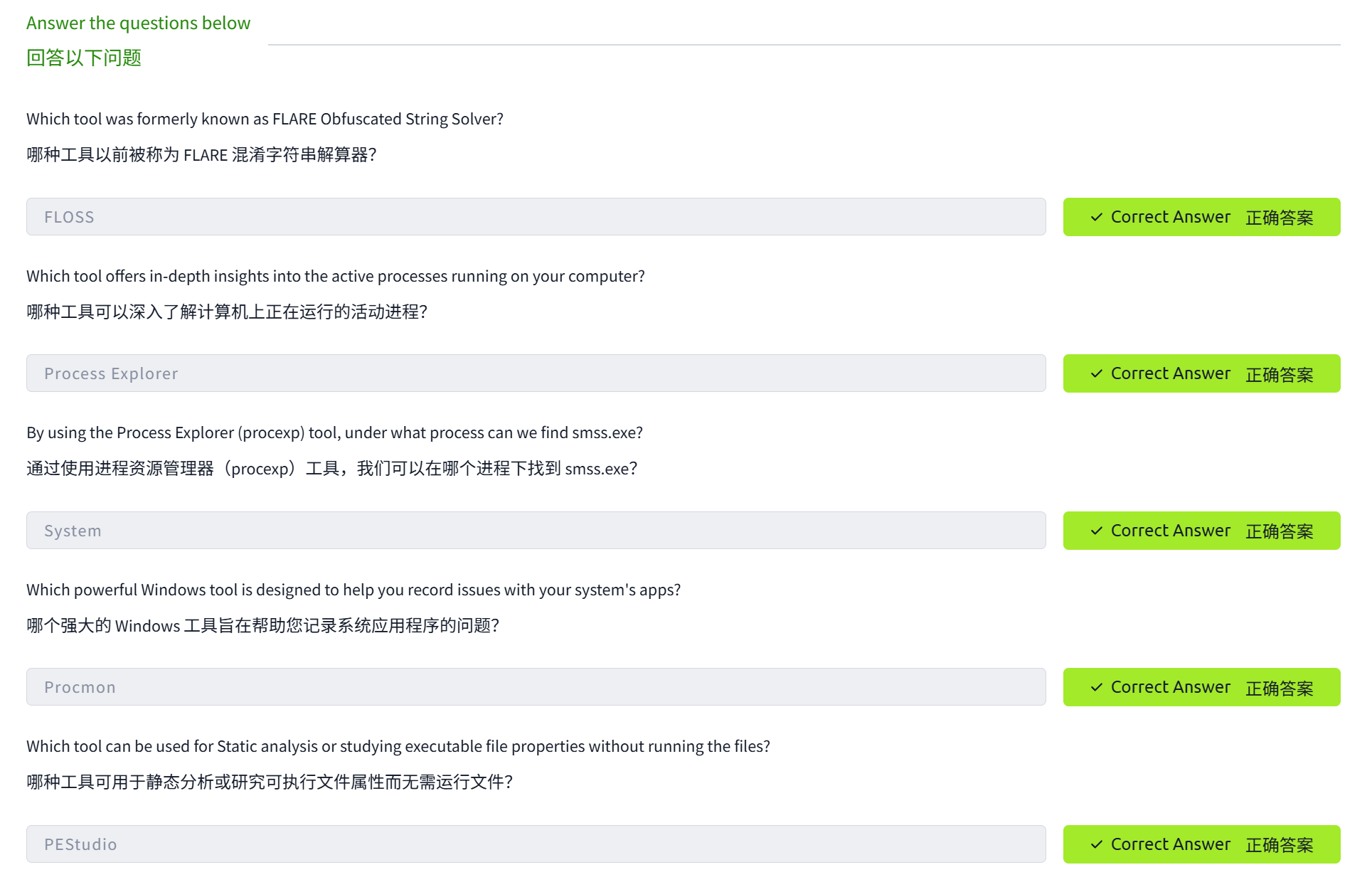Focus the Procmon answer text box
The width and height of the screenshot is (1372, 882).
pos(536,687)
